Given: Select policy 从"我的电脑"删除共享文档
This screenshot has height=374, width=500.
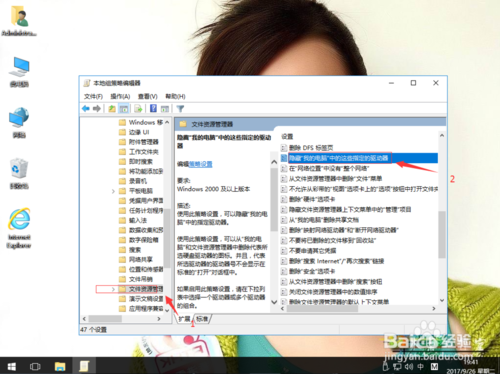Looking at the screenshot, I should point(324,220).
